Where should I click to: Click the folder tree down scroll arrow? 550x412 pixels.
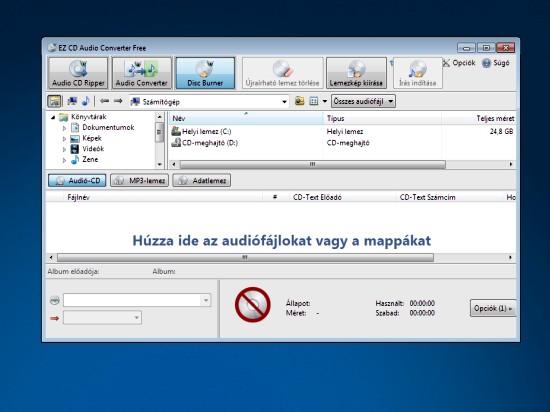click(160, 164)
